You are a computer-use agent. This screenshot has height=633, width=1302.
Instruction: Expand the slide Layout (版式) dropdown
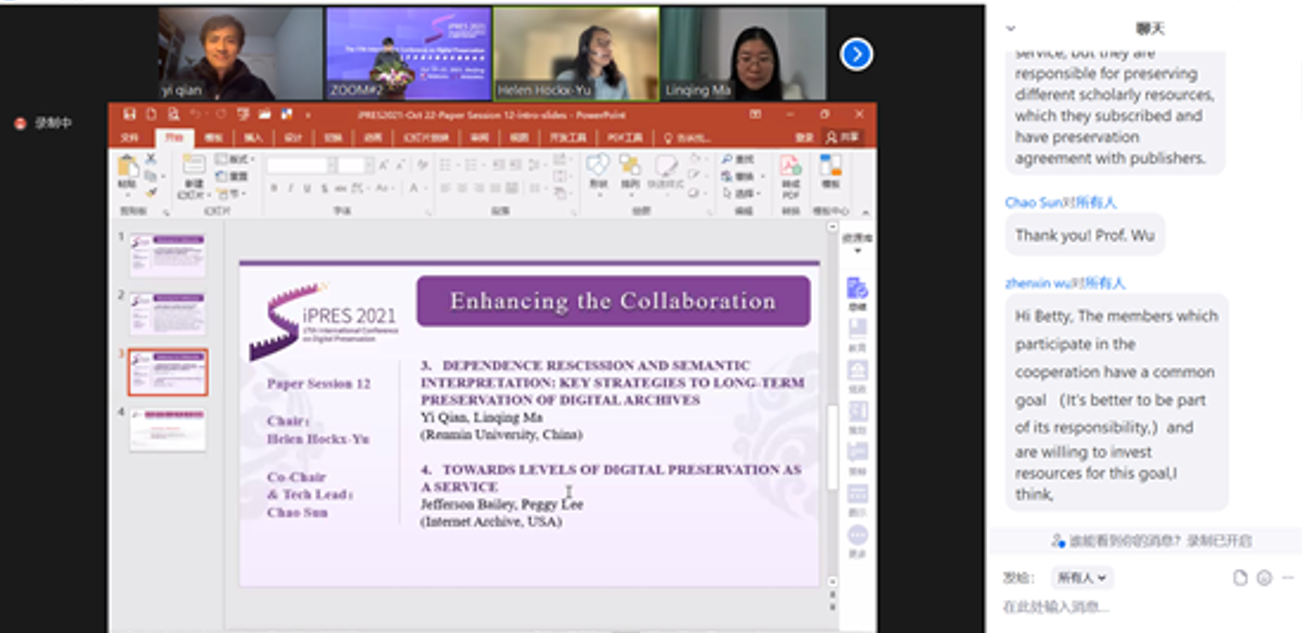(x=235, y=159)
